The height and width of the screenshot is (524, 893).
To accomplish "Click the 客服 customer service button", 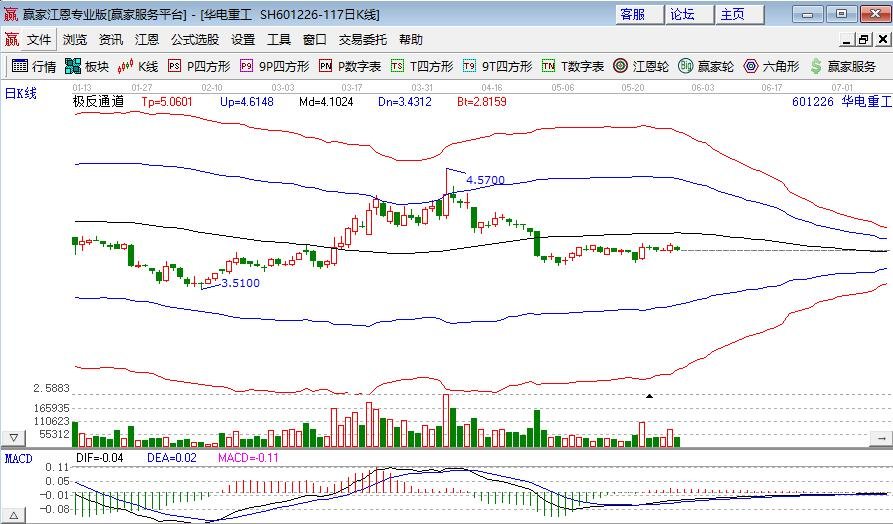I will (640, 14).
